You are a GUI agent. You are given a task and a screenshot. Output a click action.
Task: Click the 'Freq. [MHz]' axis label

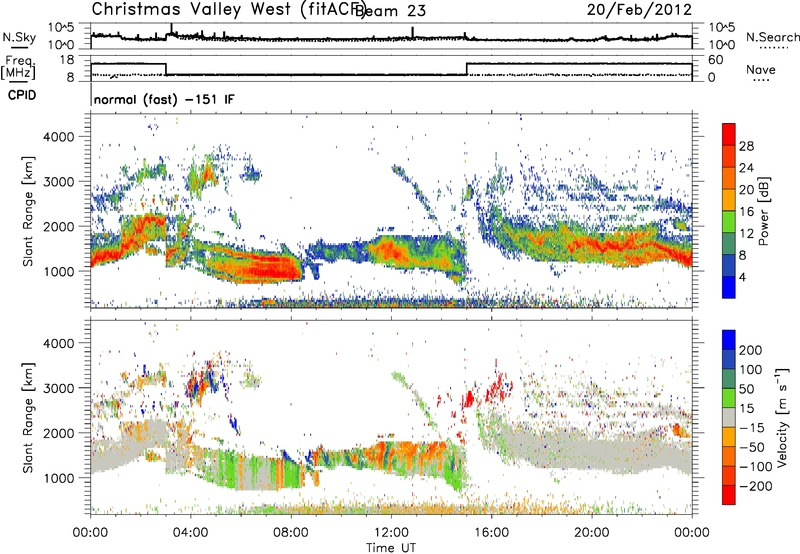(x=18, y=67)
